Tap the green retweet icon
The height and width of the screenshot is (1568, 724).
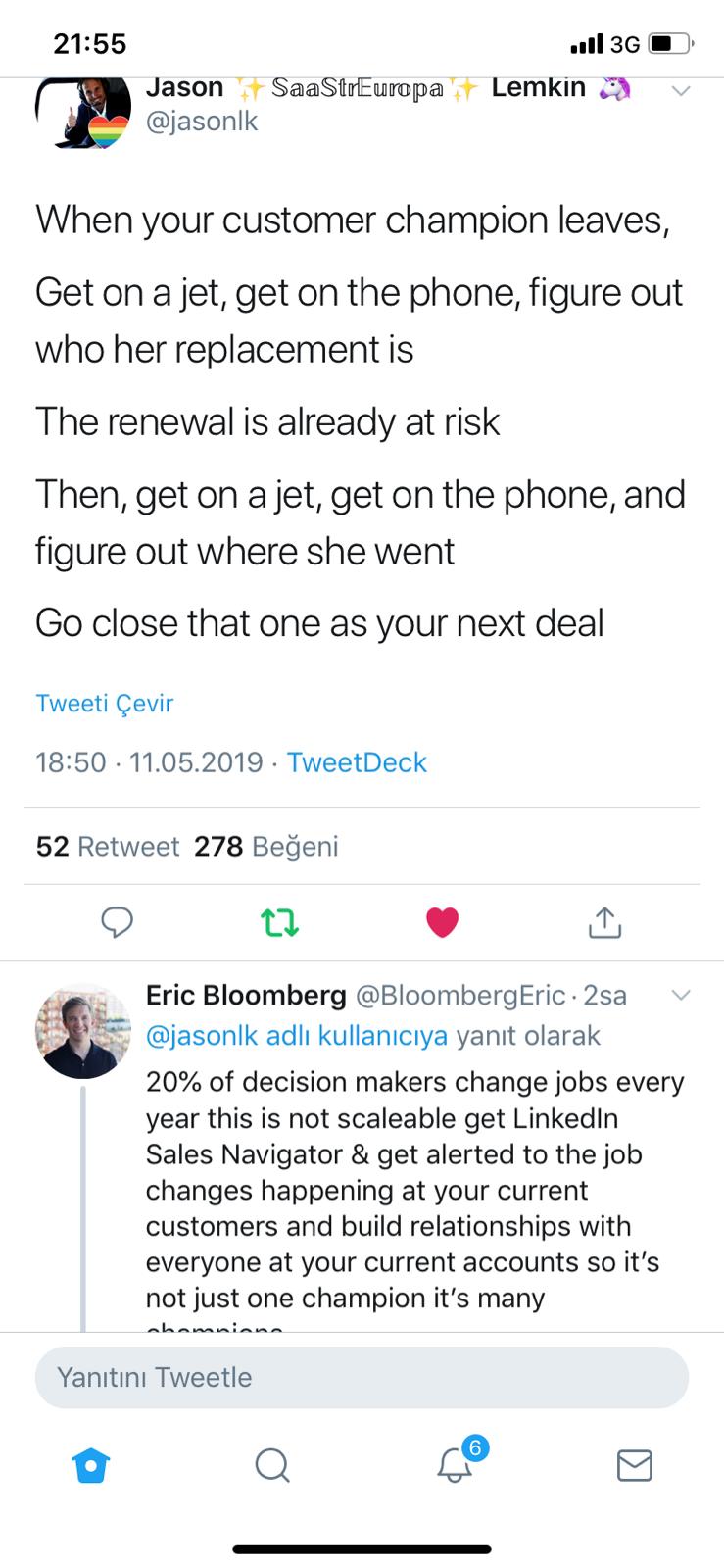click(x=279, y=922)
